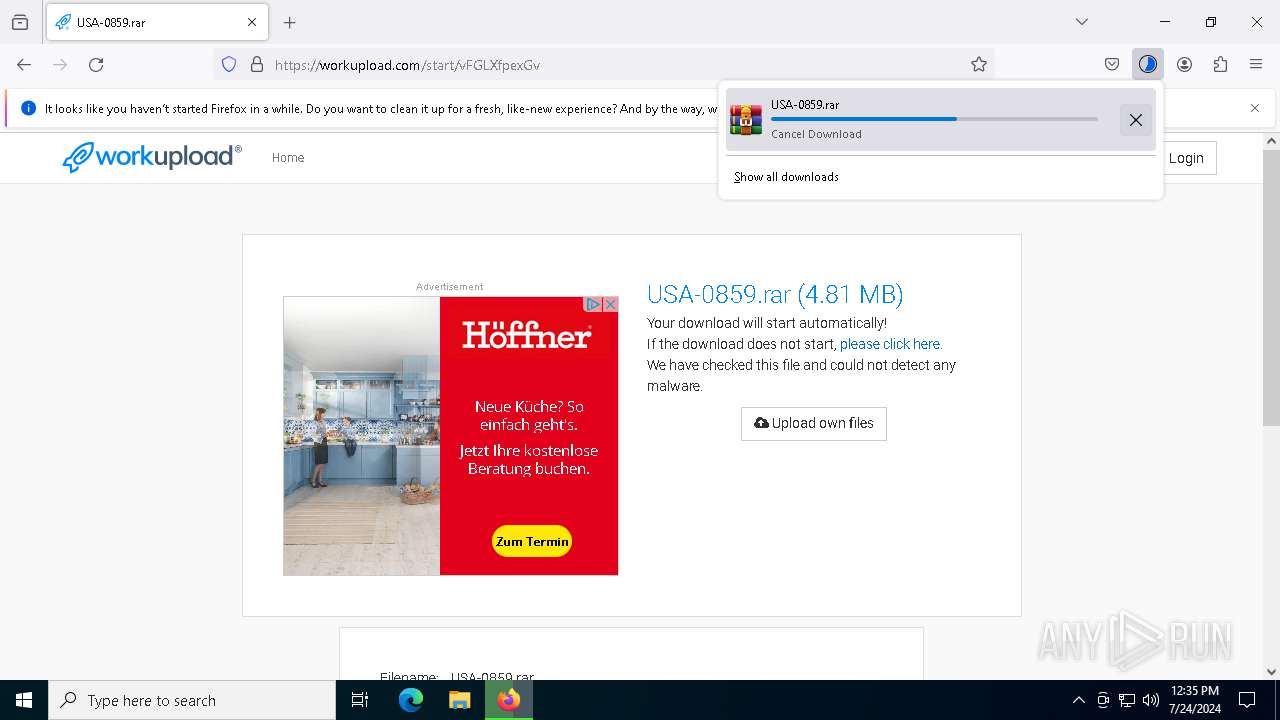Click the Advertisement label
1280x720 pixels.
(450, 287)
